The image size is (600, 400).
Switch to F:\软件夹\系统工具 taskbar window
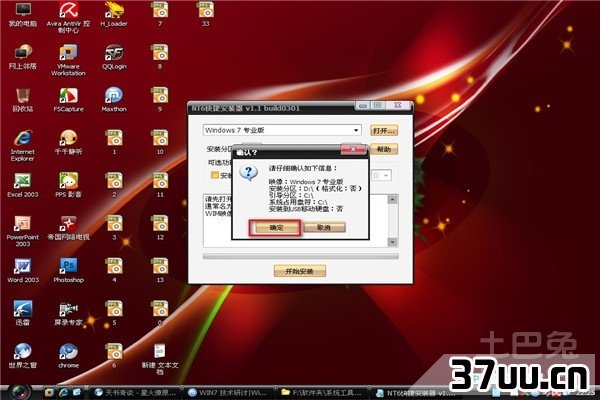(x=322, y=392)
